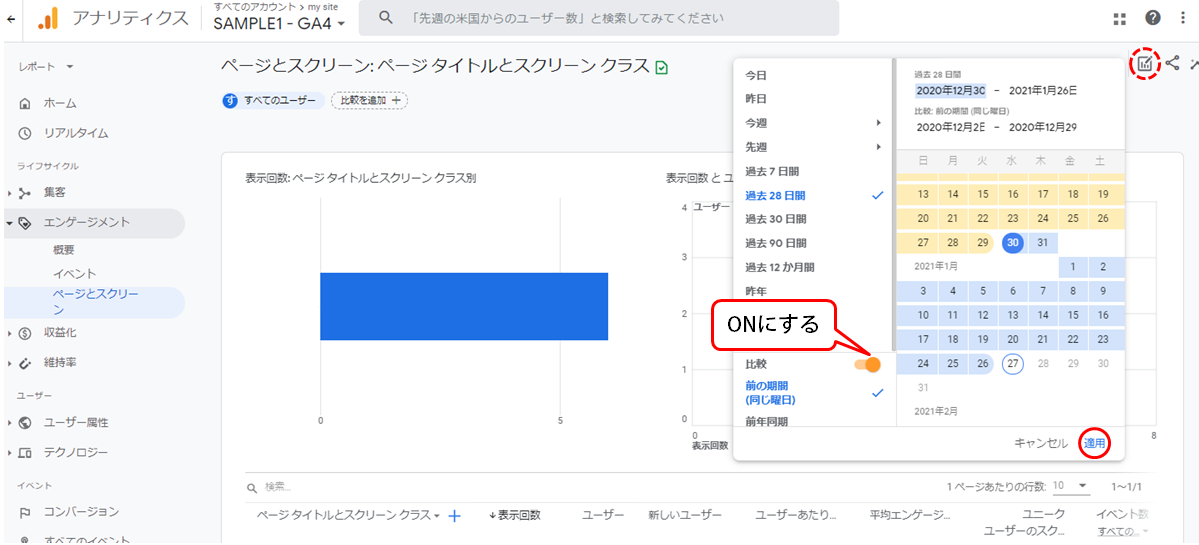Click the 適用 apply button
1199x545 pixels.
pyautogui.click(x=1094, y=443)
